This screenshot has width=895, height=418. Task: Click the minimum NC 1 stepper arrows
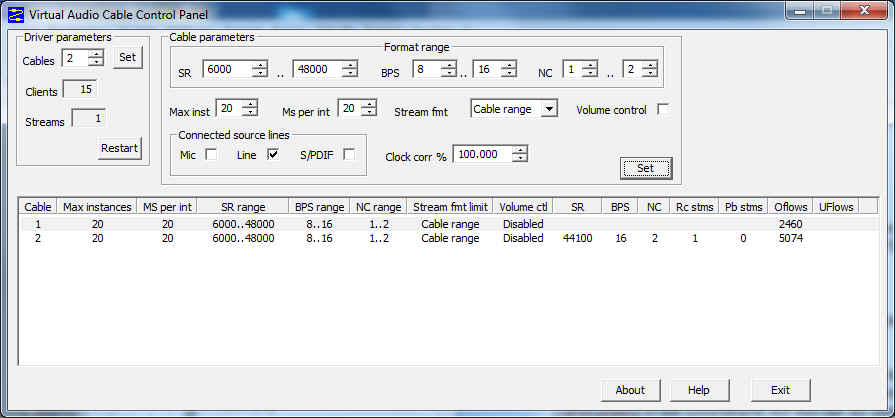(x=590, y=69)
